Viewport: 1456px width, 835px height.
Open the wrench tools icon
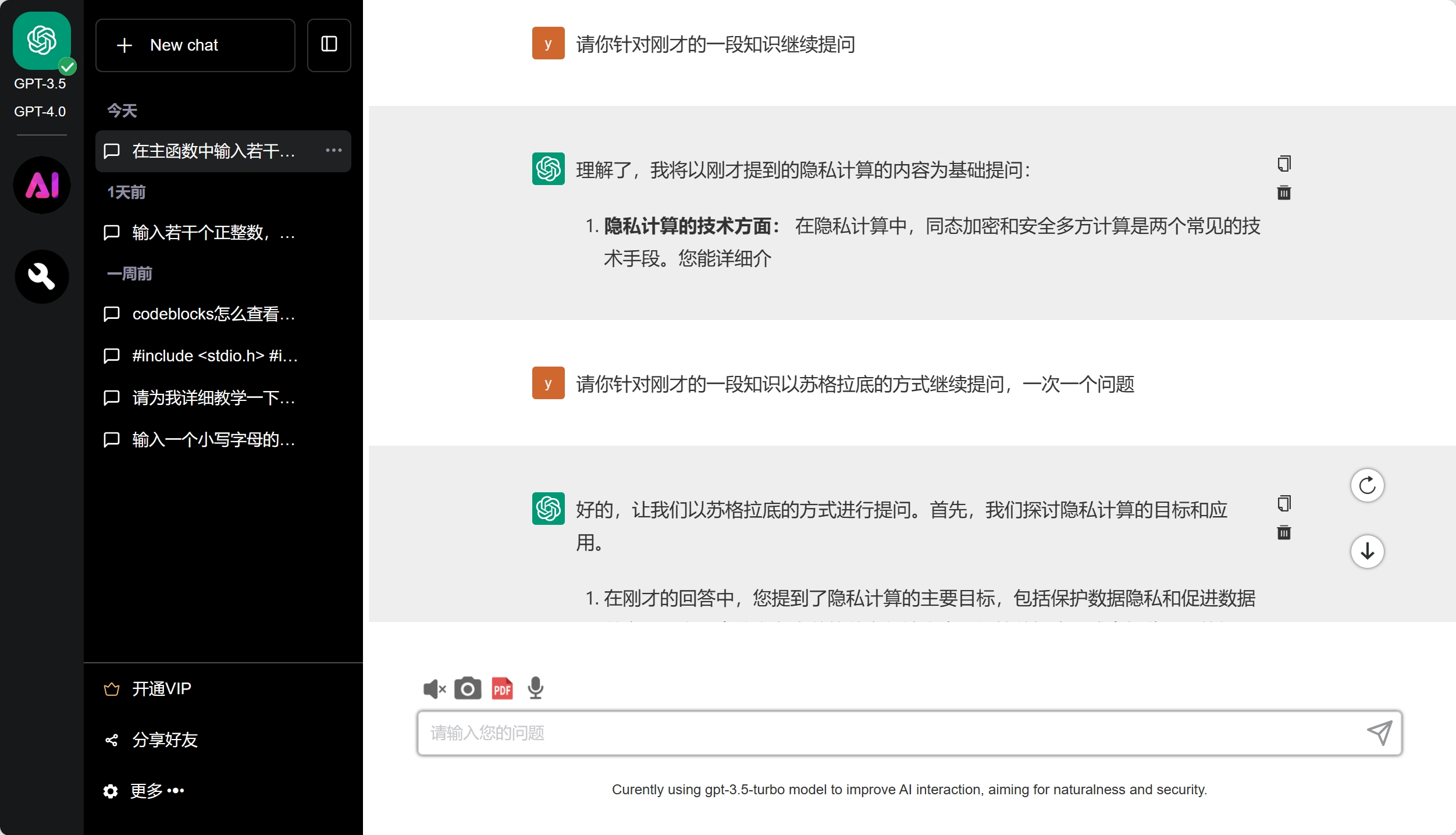point(42,276)
